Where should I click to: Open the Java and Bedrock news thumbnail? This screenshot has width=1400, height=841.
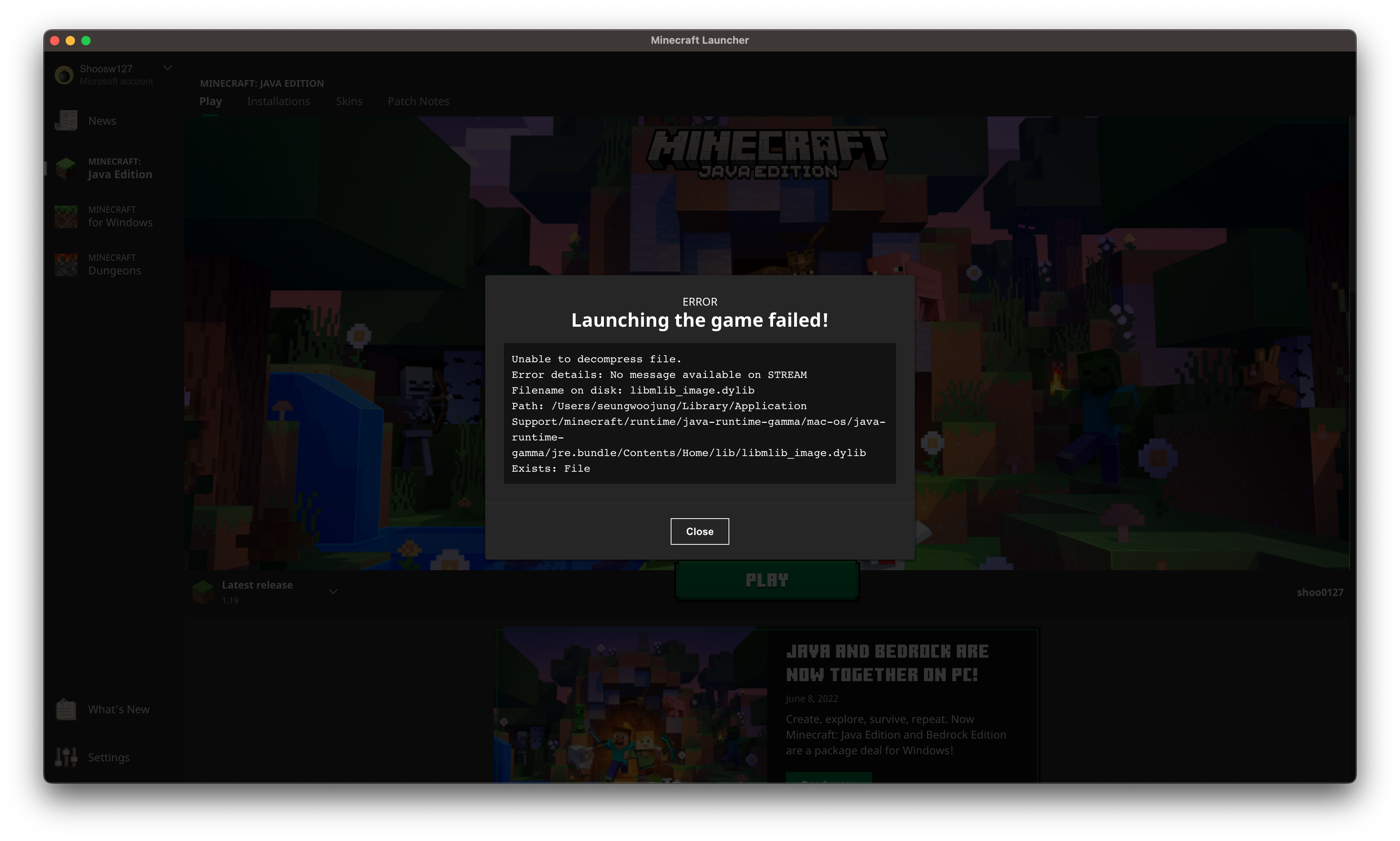631,705
